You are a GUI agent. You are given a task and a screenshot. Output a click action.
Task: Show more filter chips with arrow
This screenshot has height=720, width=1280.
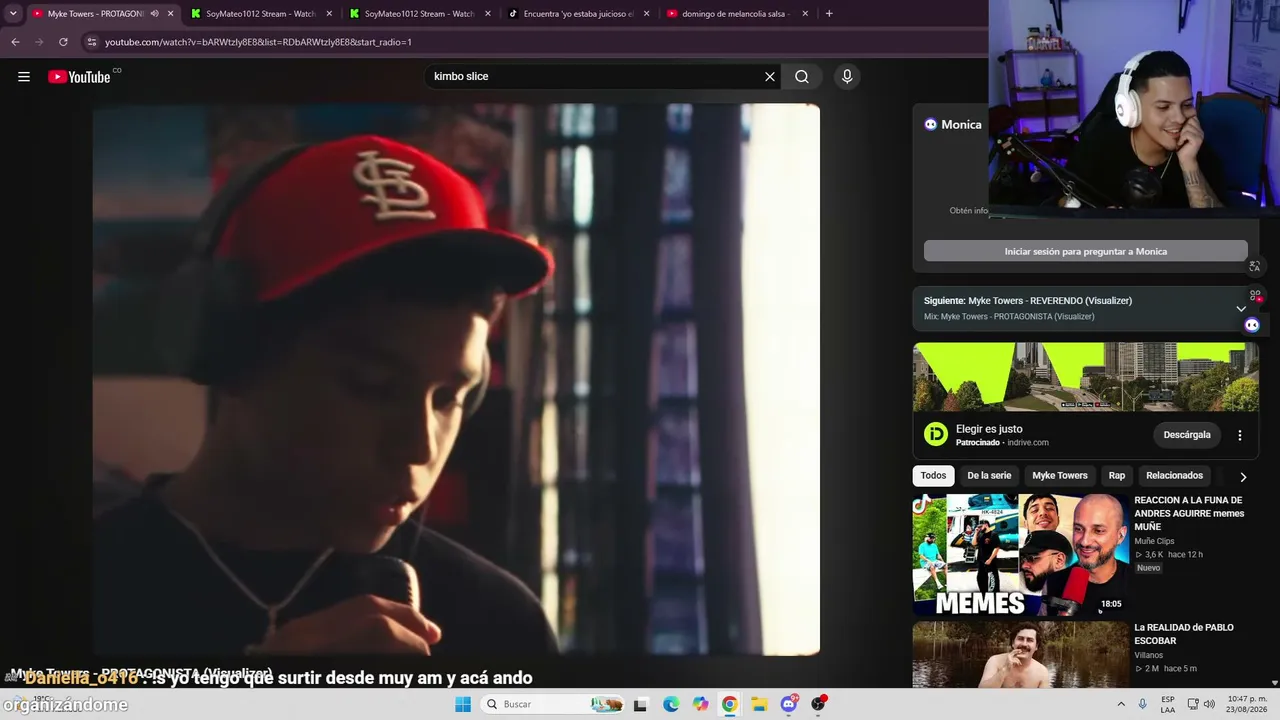[1243, 477]
